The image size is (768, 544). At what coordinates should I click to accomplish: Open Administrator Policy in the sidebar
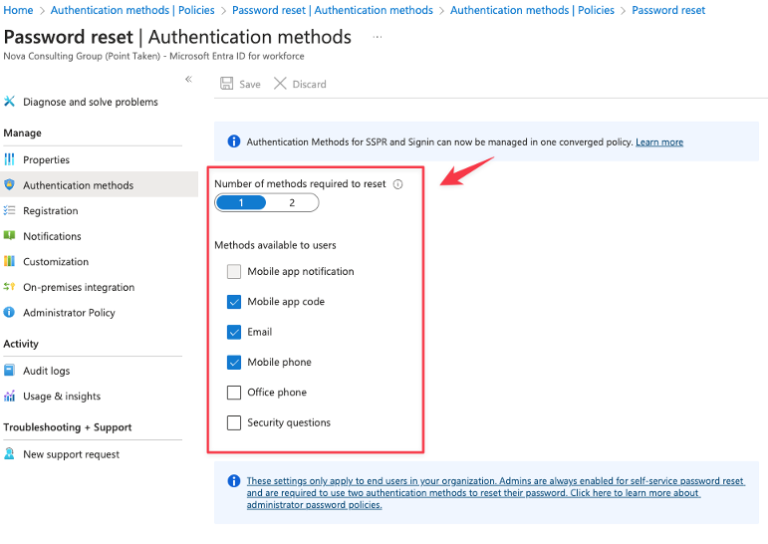point(69,313)
